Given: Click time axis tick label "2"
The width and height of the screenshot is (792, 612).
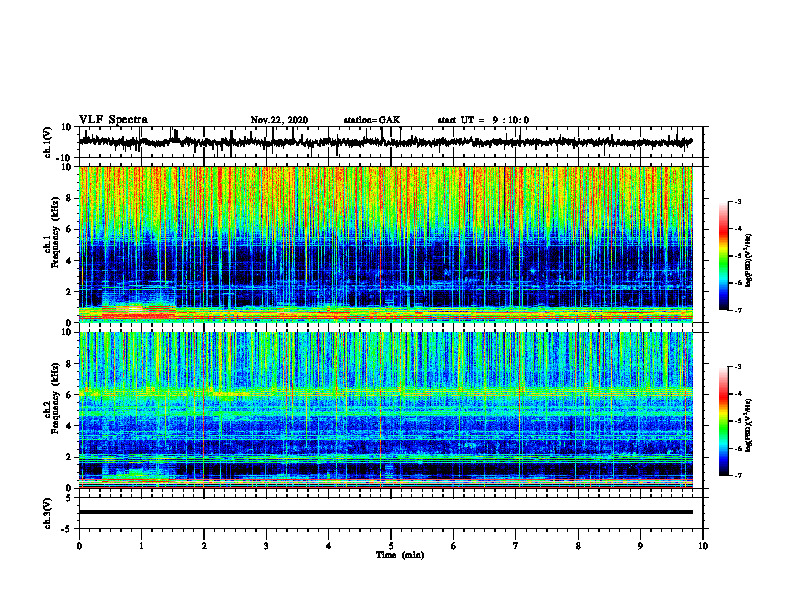Looking at the screenshot, I should point(204,546).
